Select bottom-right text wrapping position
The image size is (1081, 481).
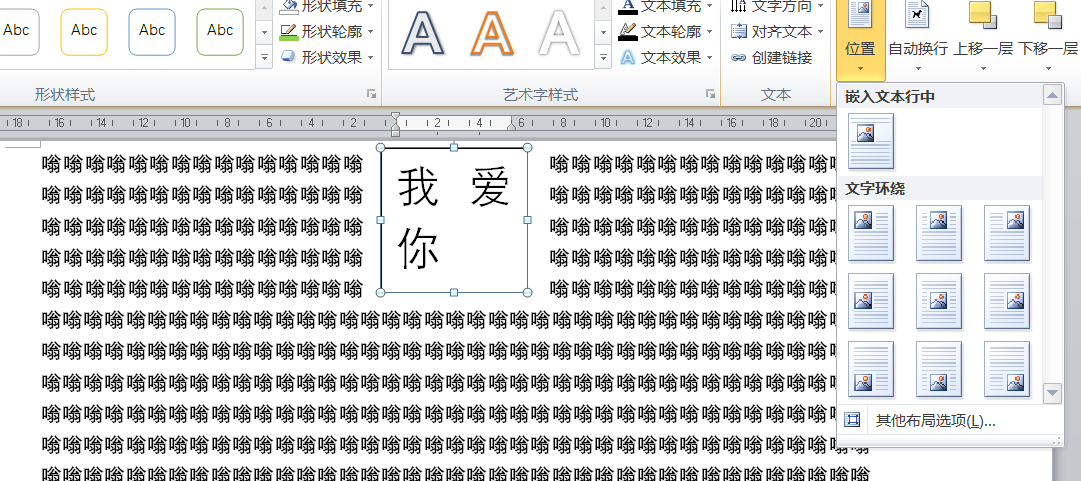click(1006, 369)
